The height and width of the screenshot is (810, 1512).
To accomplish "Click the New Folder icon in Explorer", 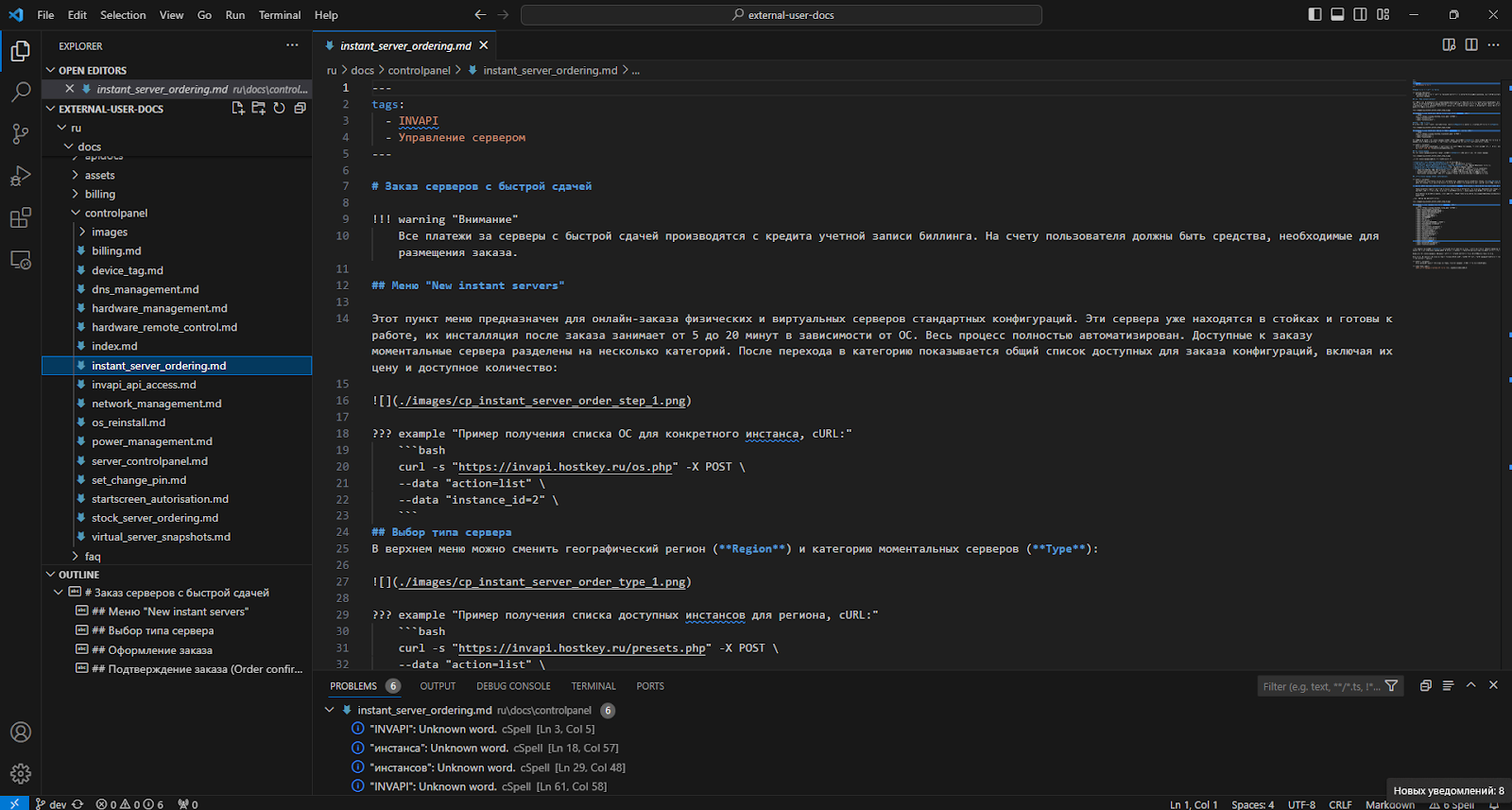I will (x=259, y=109).
